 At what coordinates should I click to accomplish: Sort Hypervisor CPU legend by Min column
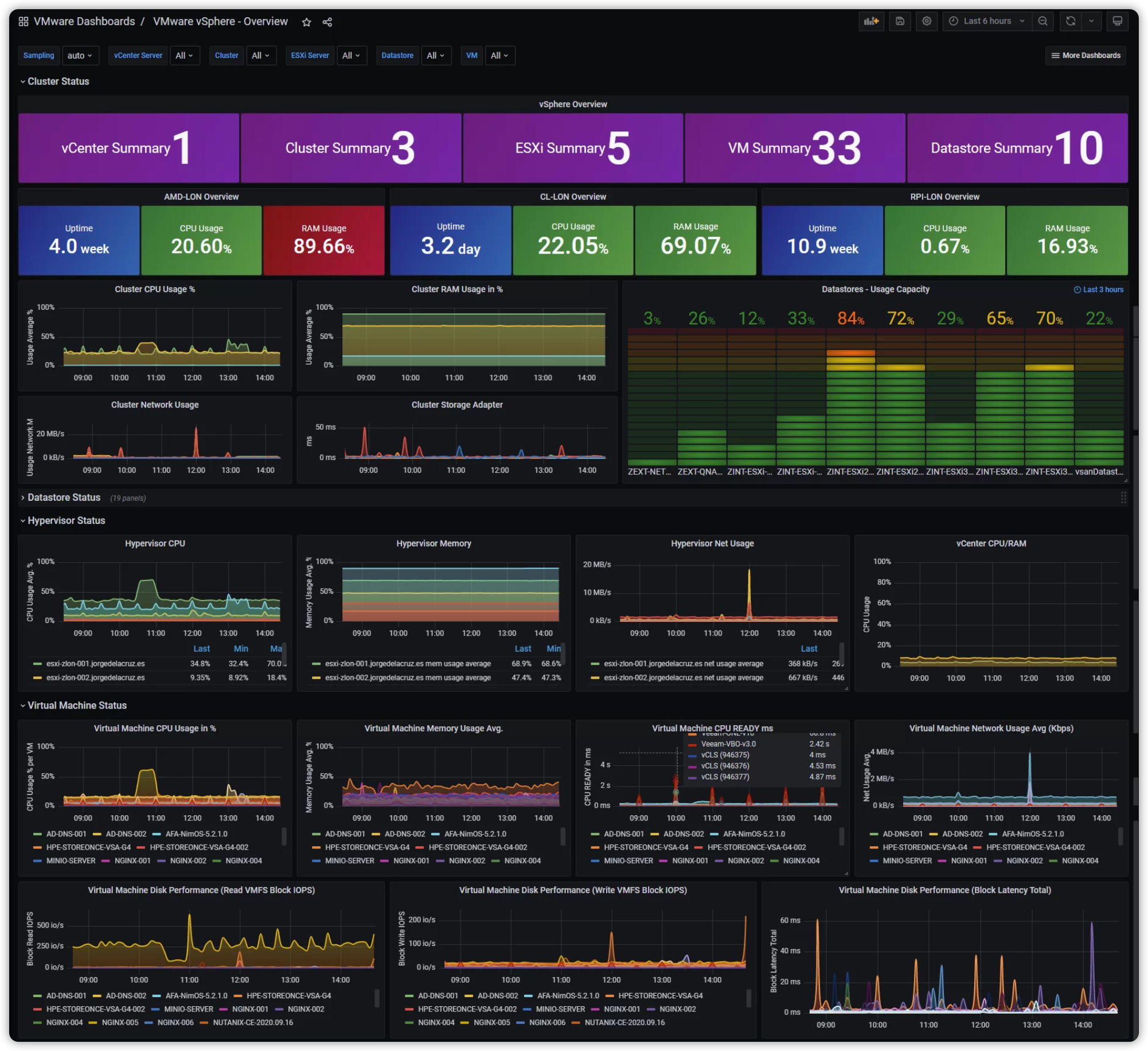click(x=241, y=649)
